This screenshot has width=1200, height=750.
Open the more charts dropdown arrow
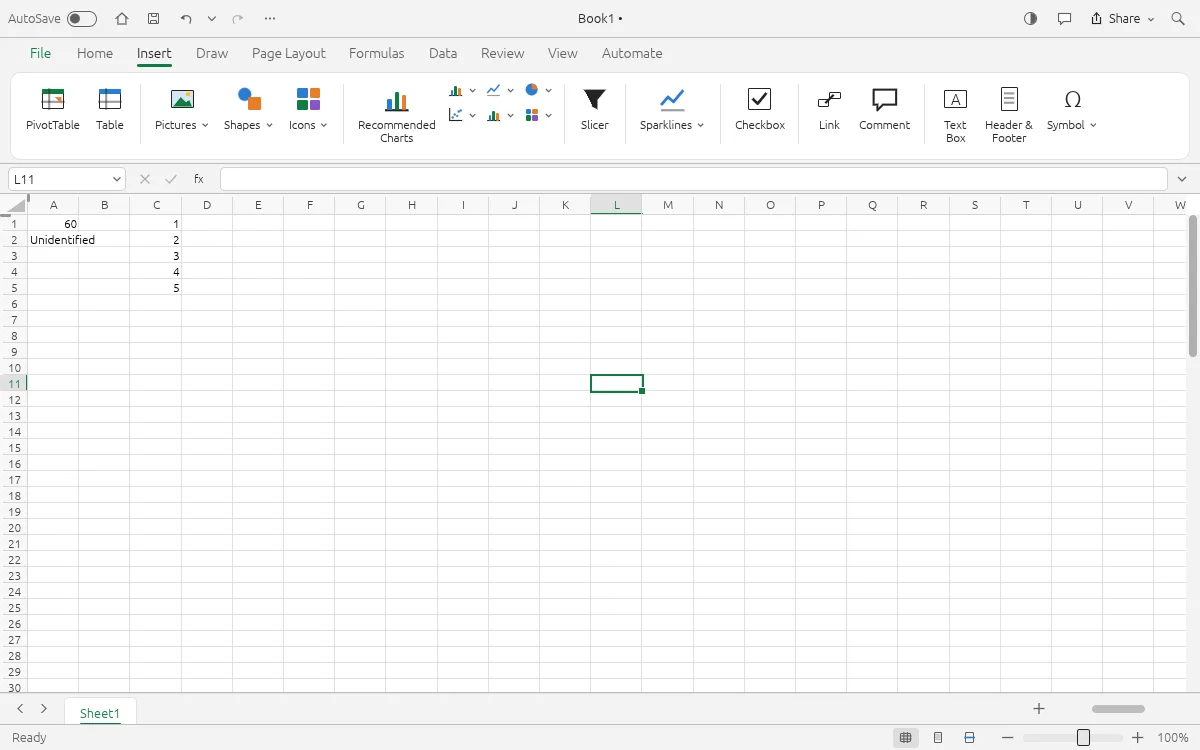pyautogui.click(x=548, y=115)
